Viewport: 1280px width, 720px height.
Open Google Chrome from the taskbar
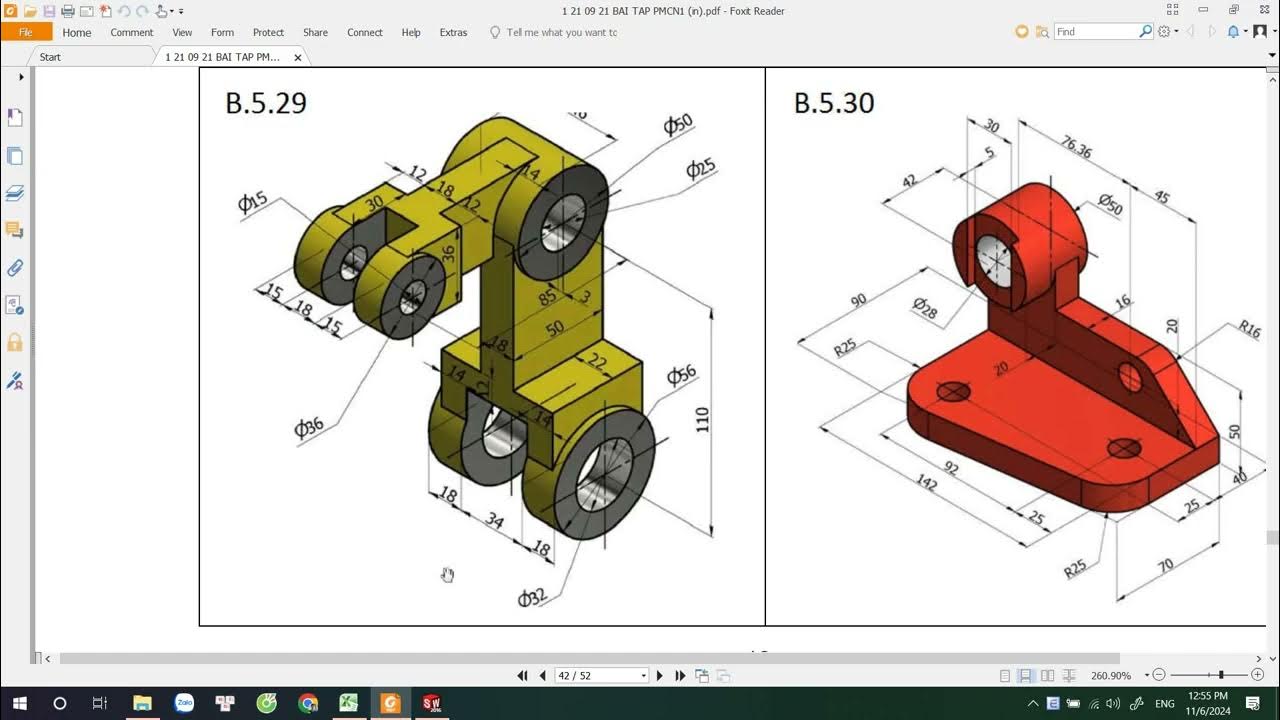[308, 703]
